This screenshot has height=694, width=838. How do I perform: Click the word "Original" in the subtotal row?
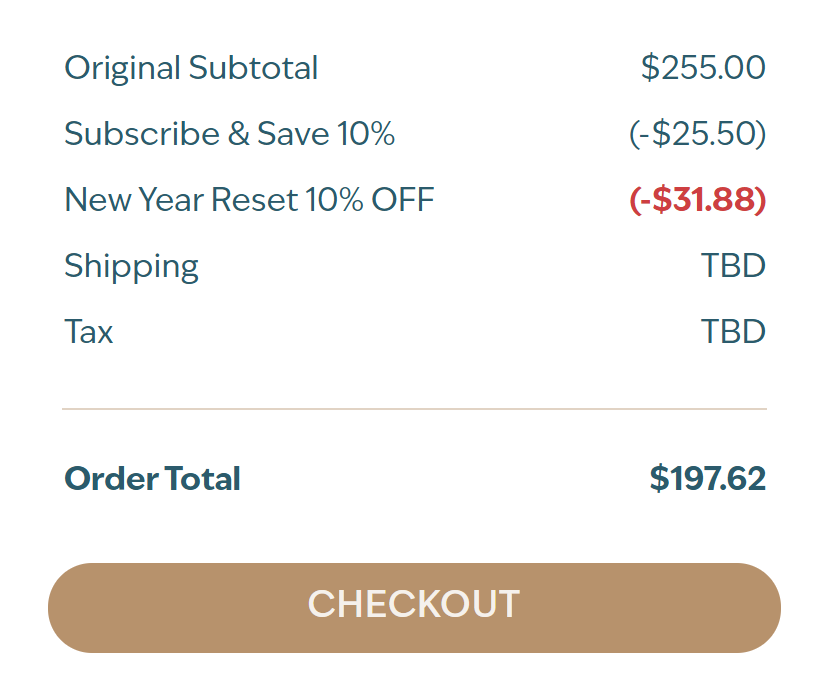coord(122,68)
